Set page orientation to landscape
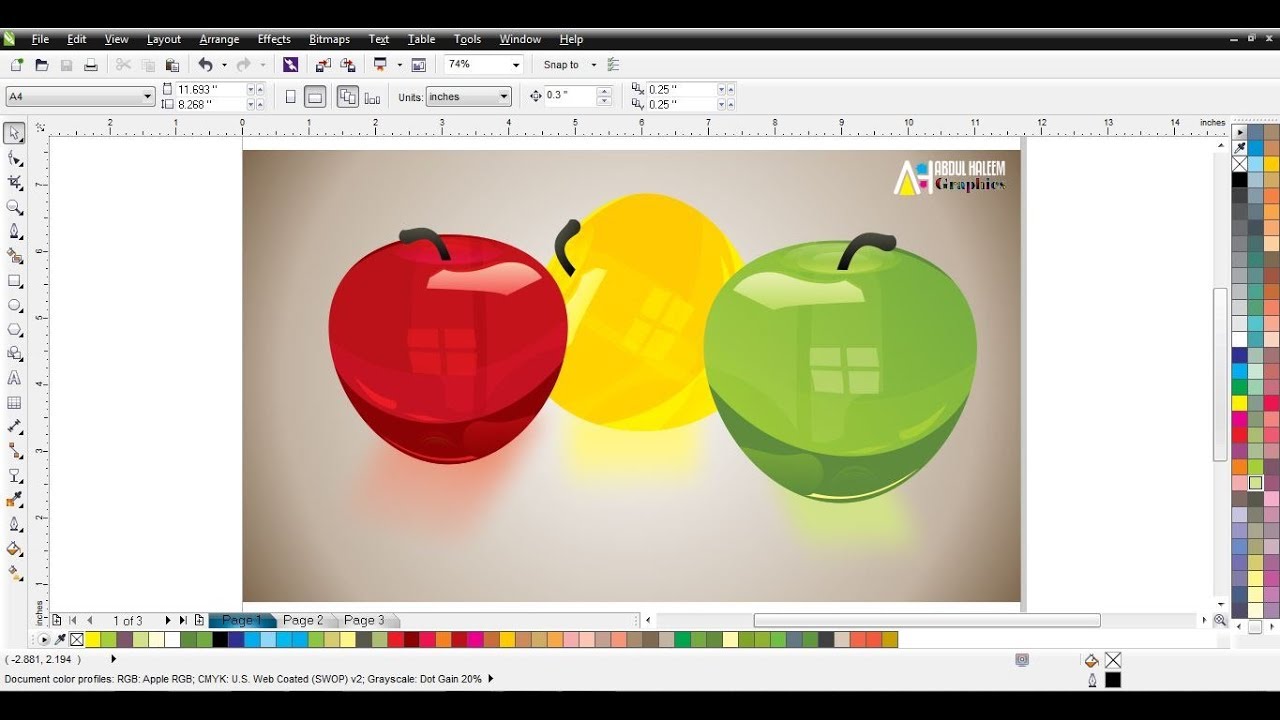This screenshot has height=720, width=1280. 315,97
